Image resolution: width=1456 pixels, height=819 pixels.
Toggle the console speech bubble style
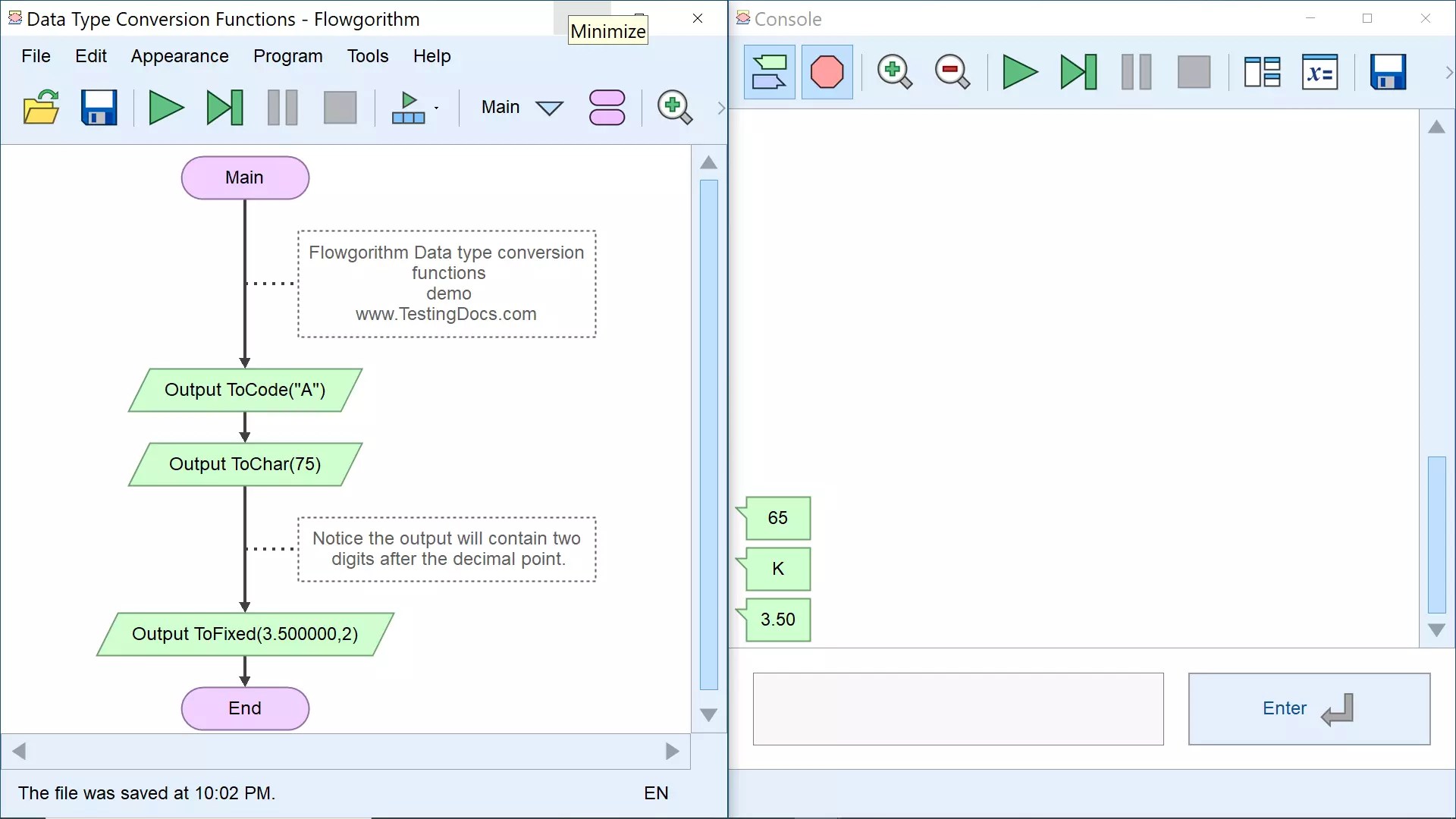click(x=768, y=72)
